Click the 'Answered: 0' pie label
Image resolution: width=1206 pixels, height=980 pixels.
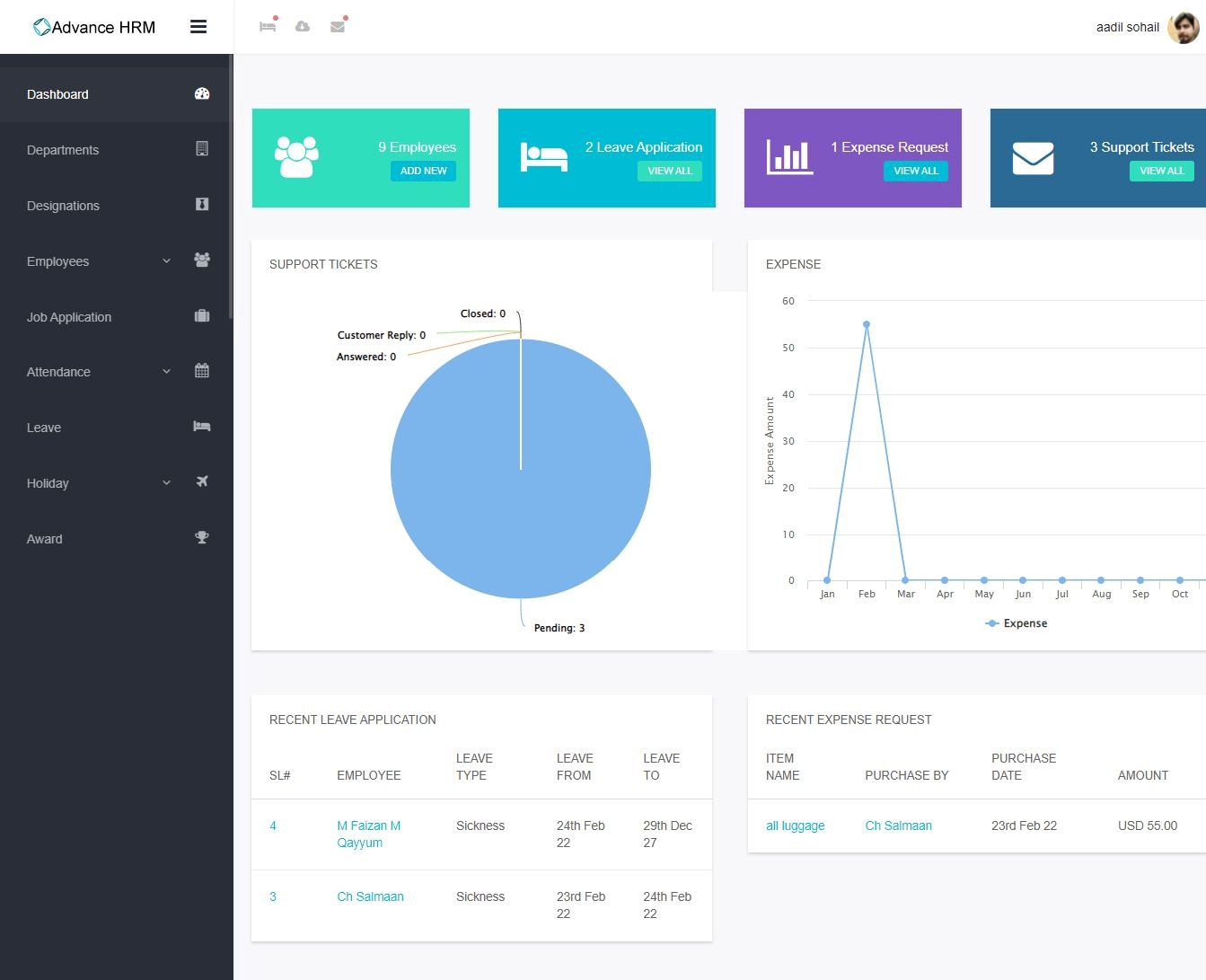tap(366, 357)
